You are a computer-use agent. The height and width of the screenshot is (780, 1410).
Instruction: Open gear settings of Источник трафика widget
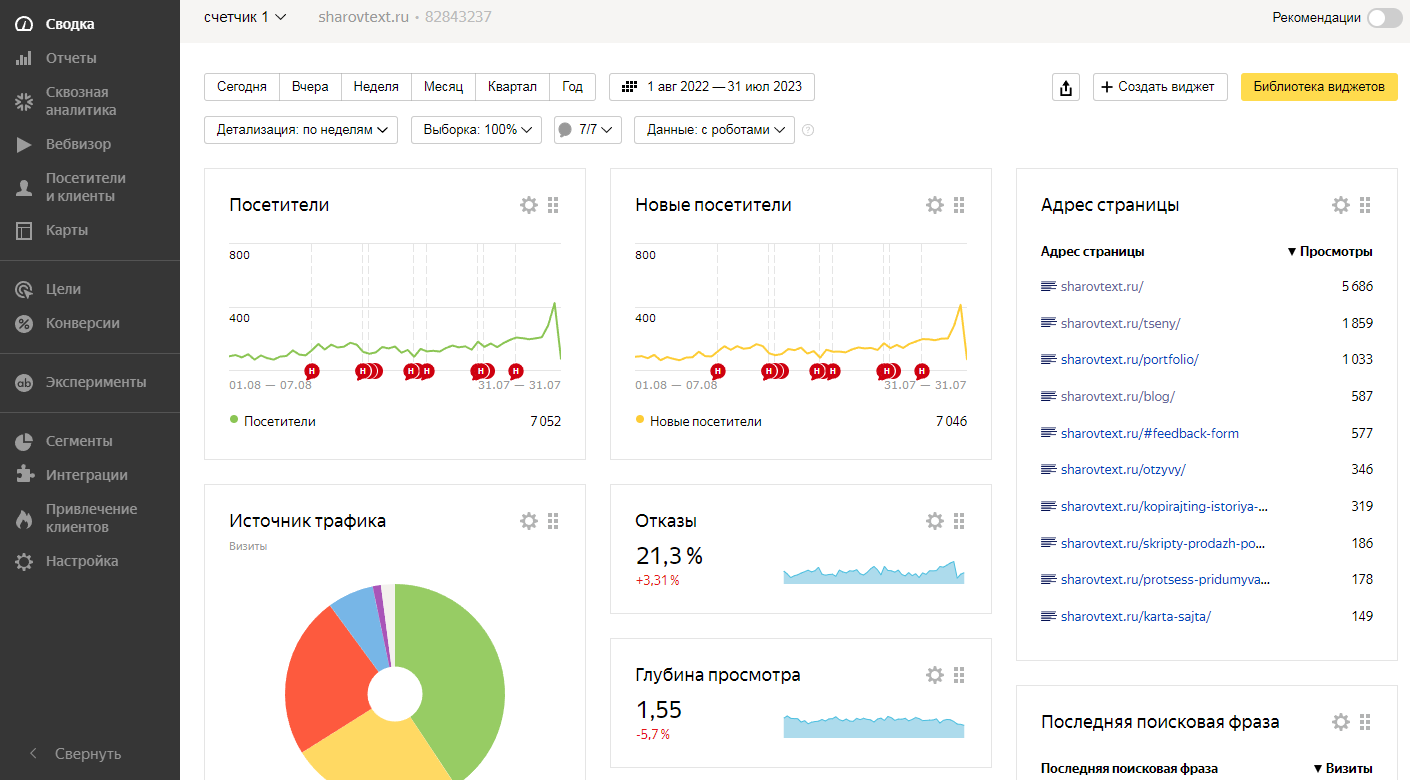click(529, 521)
